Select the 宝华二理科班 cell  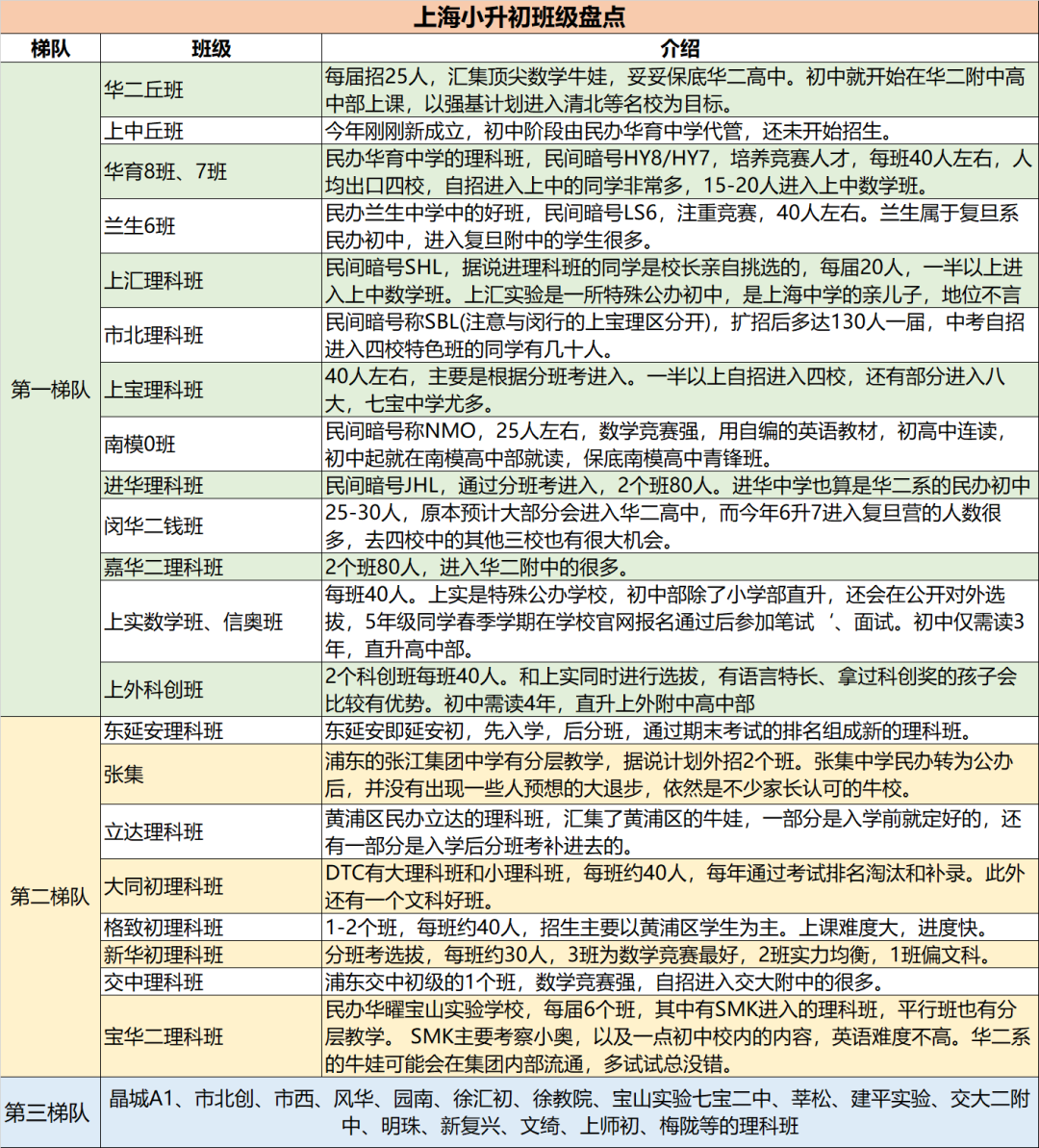(x=211, y=1036)
